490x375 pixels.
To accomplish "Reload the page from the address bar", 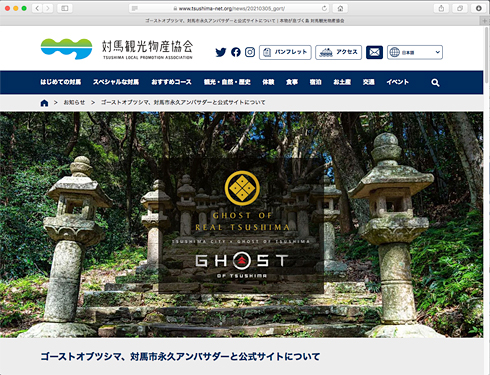I will pos(324,8).
